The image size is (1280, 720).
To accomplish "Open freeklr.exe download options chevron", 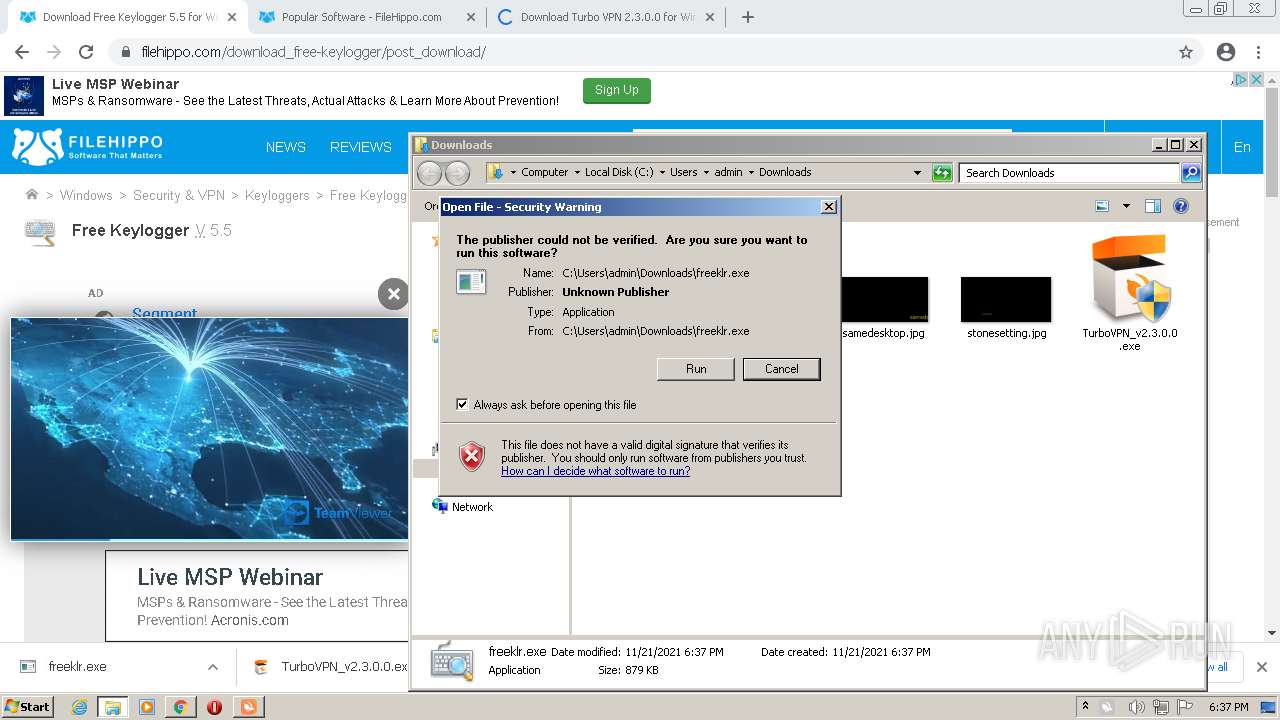I will click(x=212, y=667).
